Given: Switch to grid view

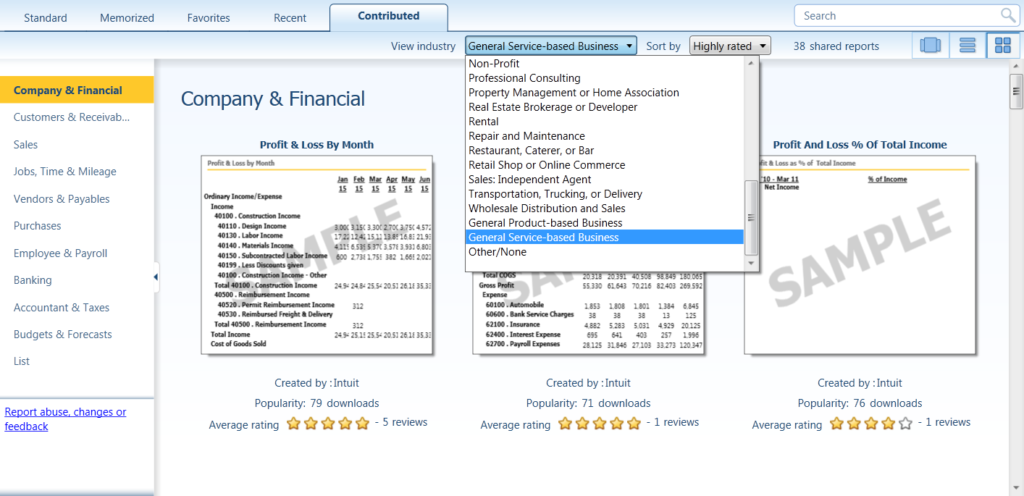Looking at the screenshot, I should tap(1000, 46).
